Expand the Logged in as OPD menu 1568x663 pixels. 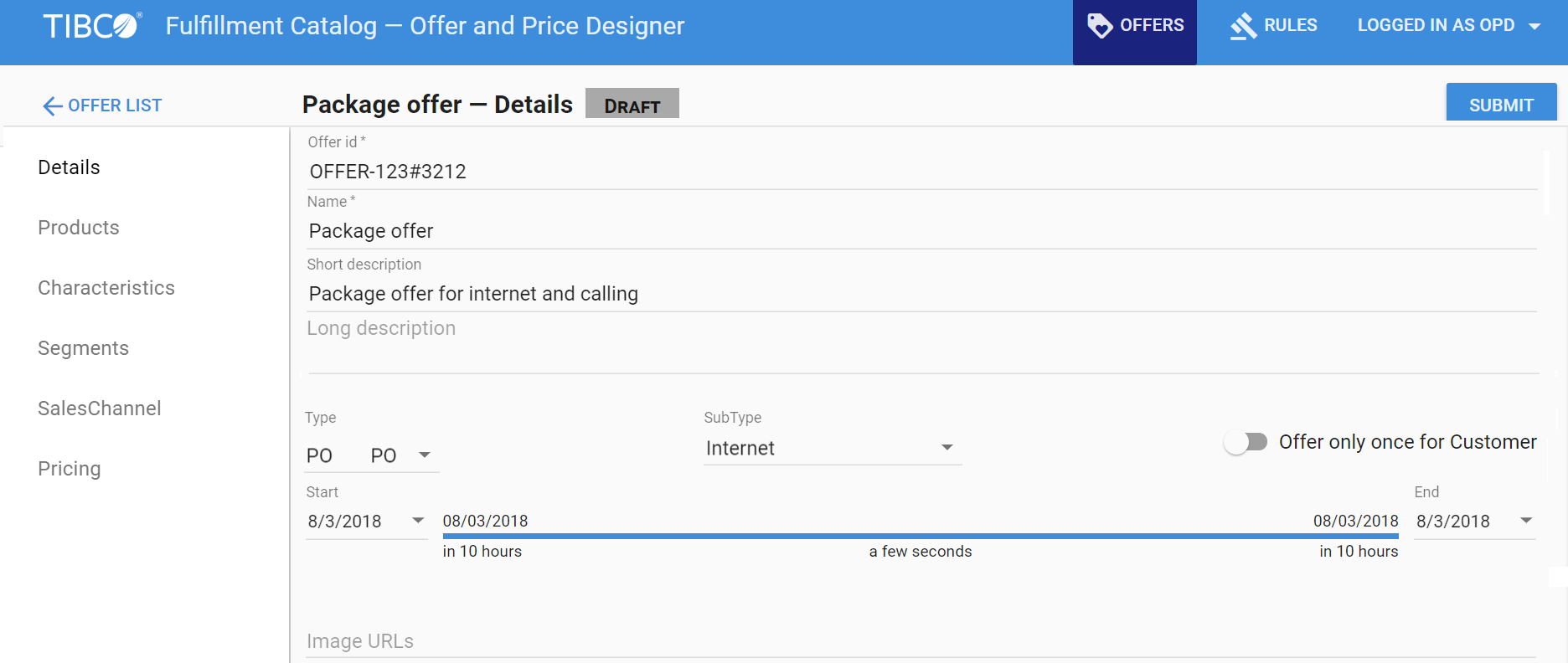[1534, 26]
